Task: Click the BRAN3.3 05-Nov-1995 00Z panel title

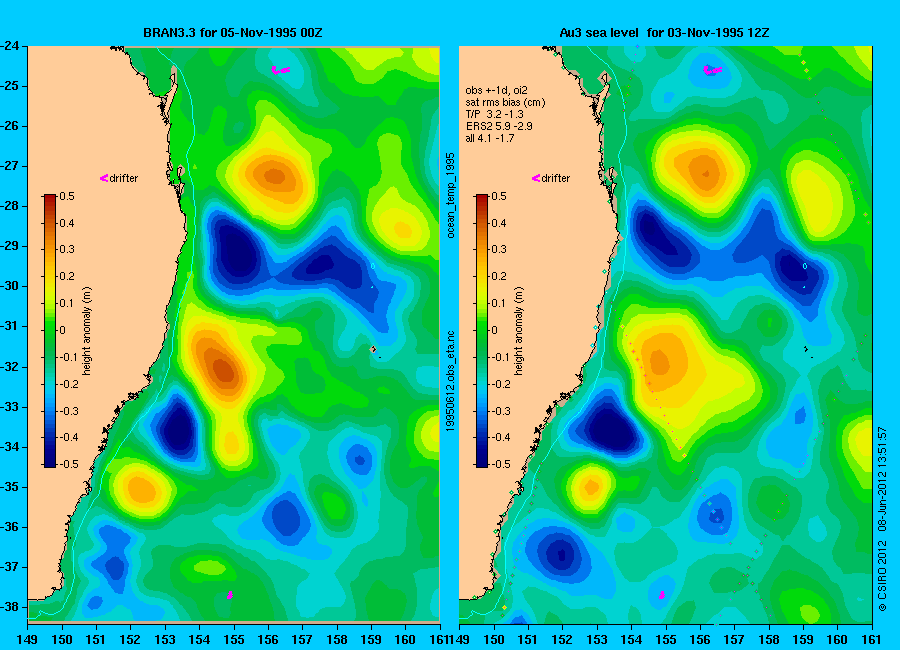Action: pos(232,33)
